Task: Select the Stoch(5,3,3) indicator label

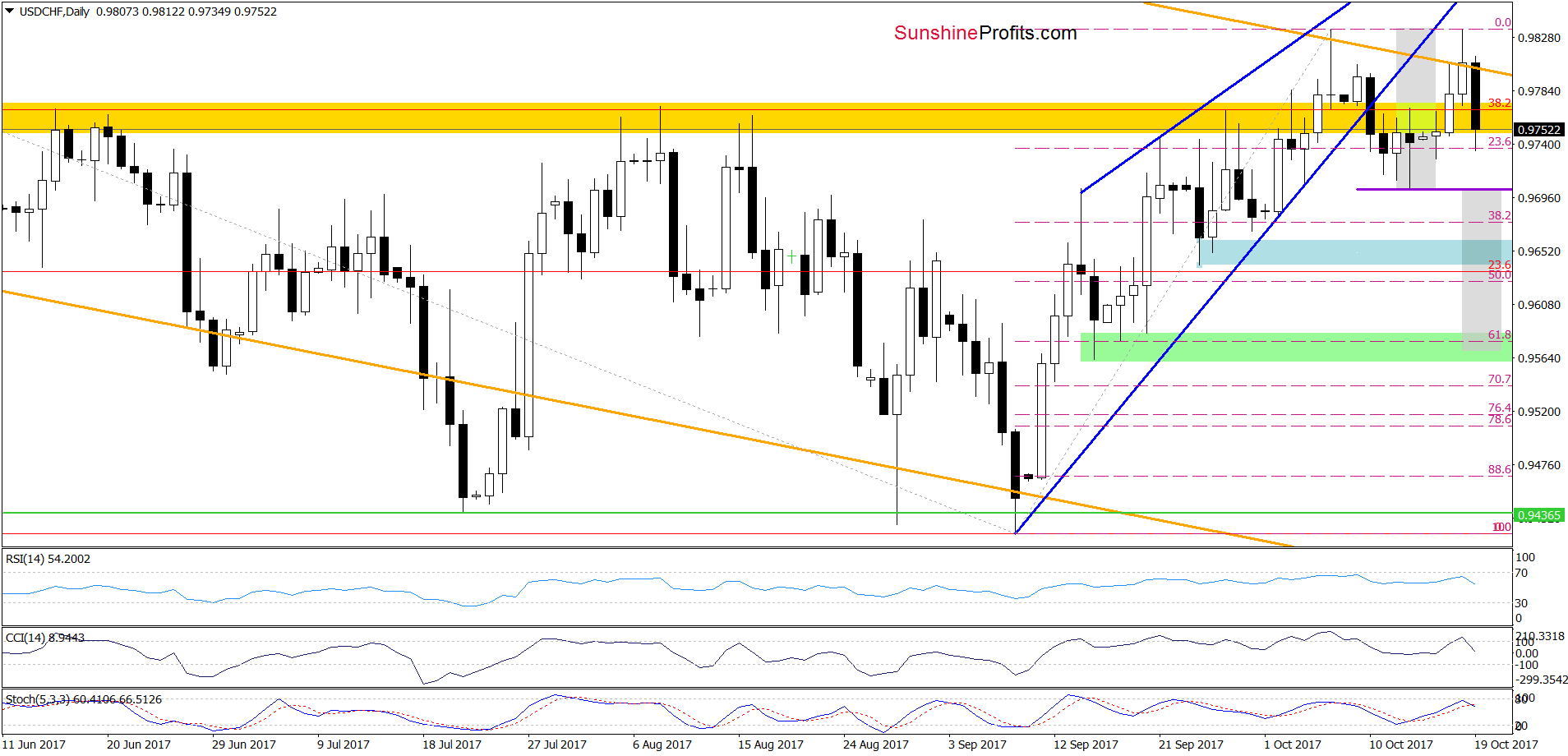Action: click(84, 699)
